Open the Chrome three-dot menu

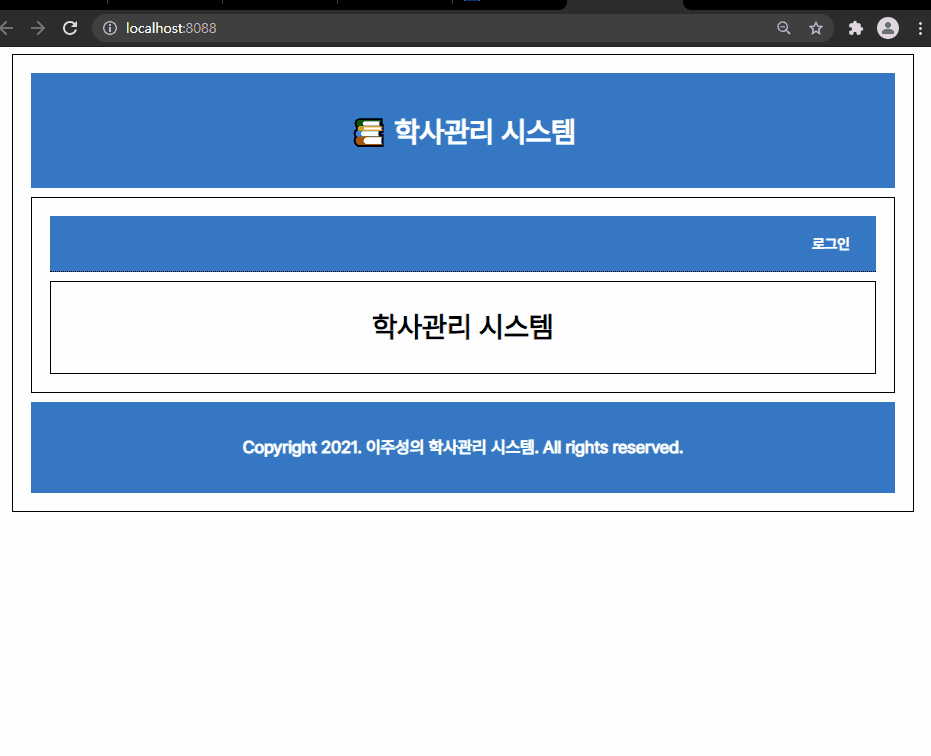920,28
